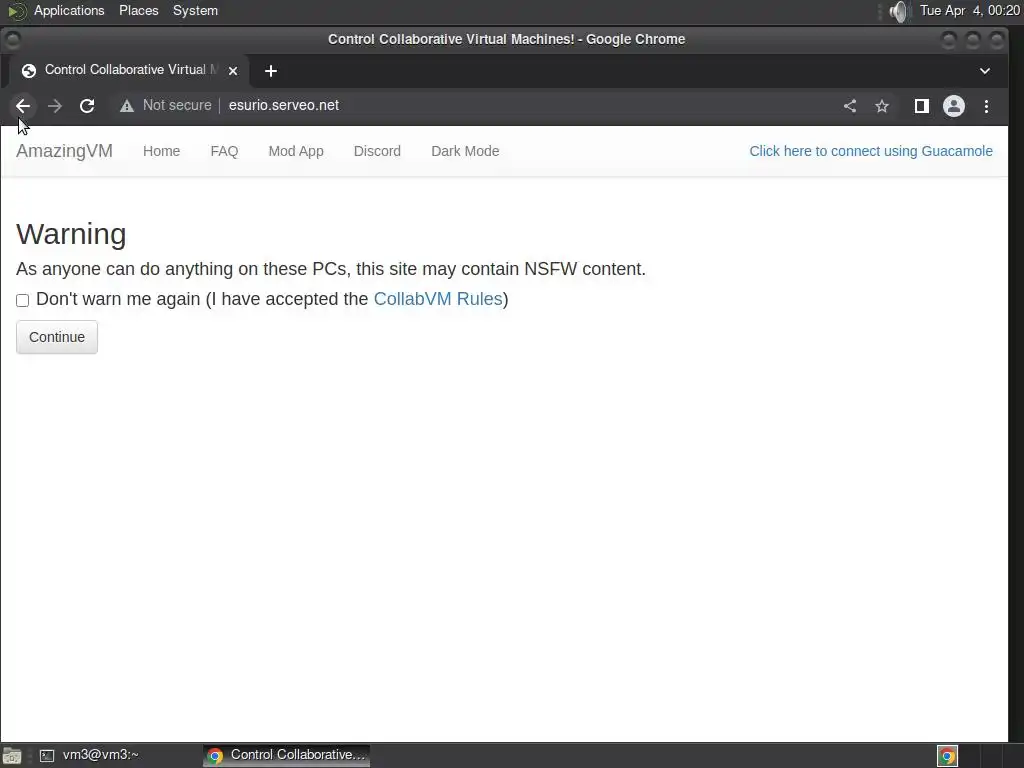Select the Control Collaborative Virtual Machines tab

(x=127, y=71)
